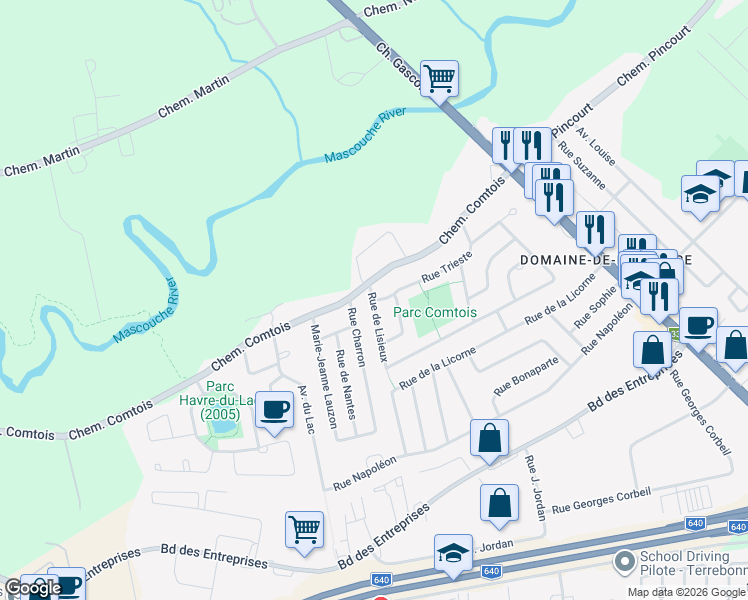Click Rue Napoléon label below Av. du Lac
The width and height of the screenshot is (748, 600).
[x=365, y=474]
